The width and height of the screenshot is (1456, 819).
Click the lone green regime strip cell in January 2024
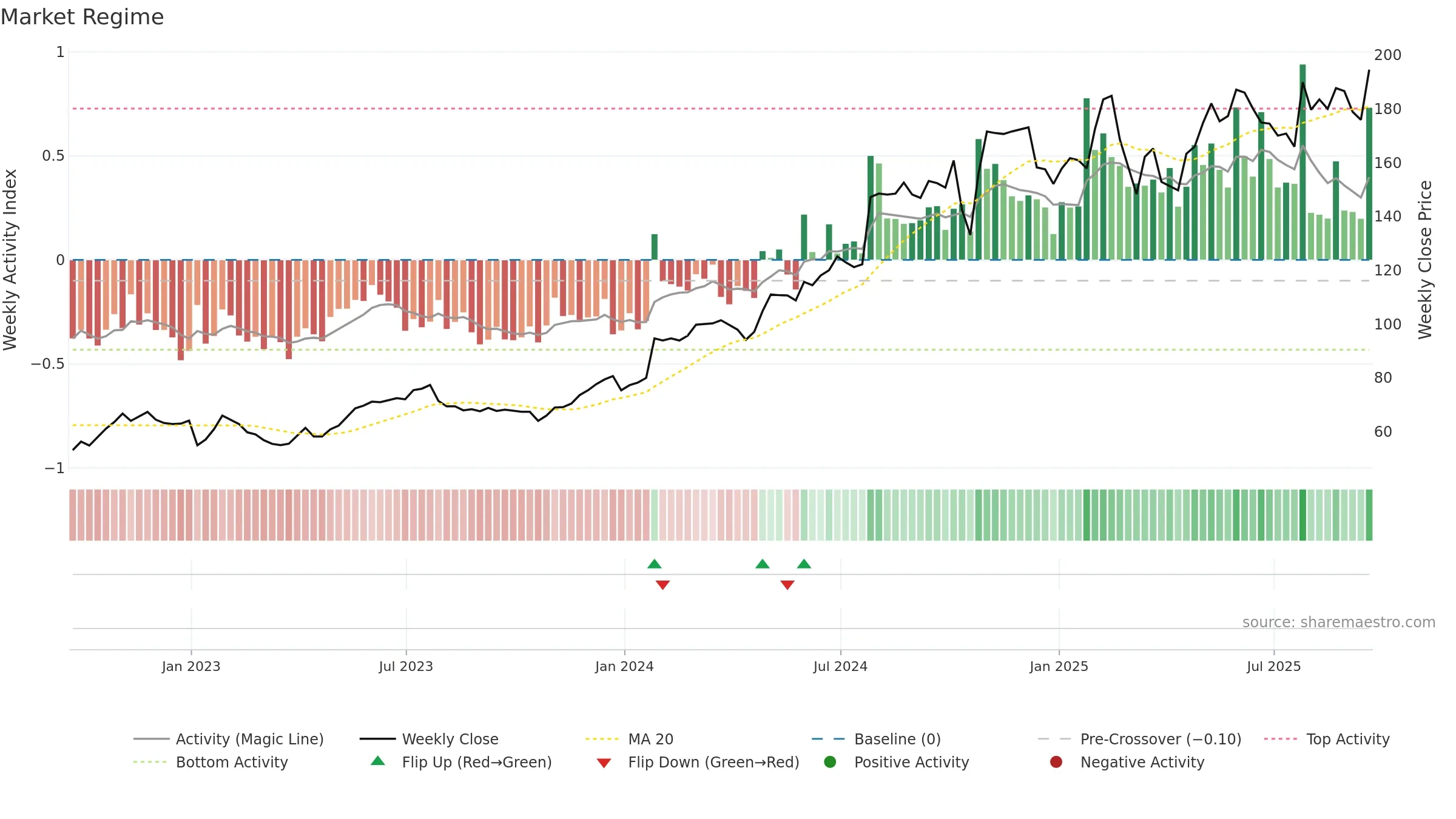tap(654, 515)
